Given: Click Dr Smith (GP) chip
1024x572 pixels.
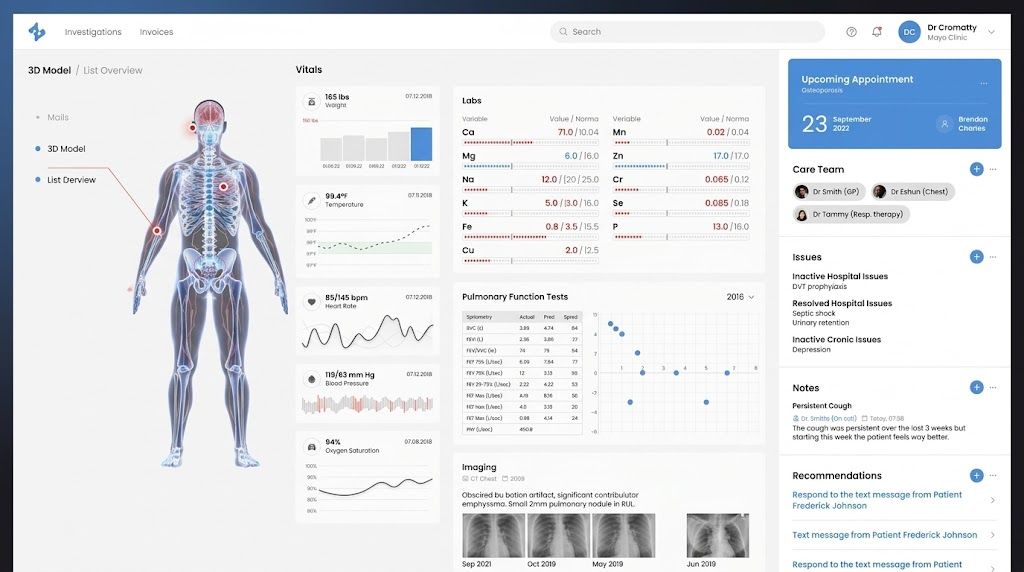Looking at the screenshot, I should point(829,191).
